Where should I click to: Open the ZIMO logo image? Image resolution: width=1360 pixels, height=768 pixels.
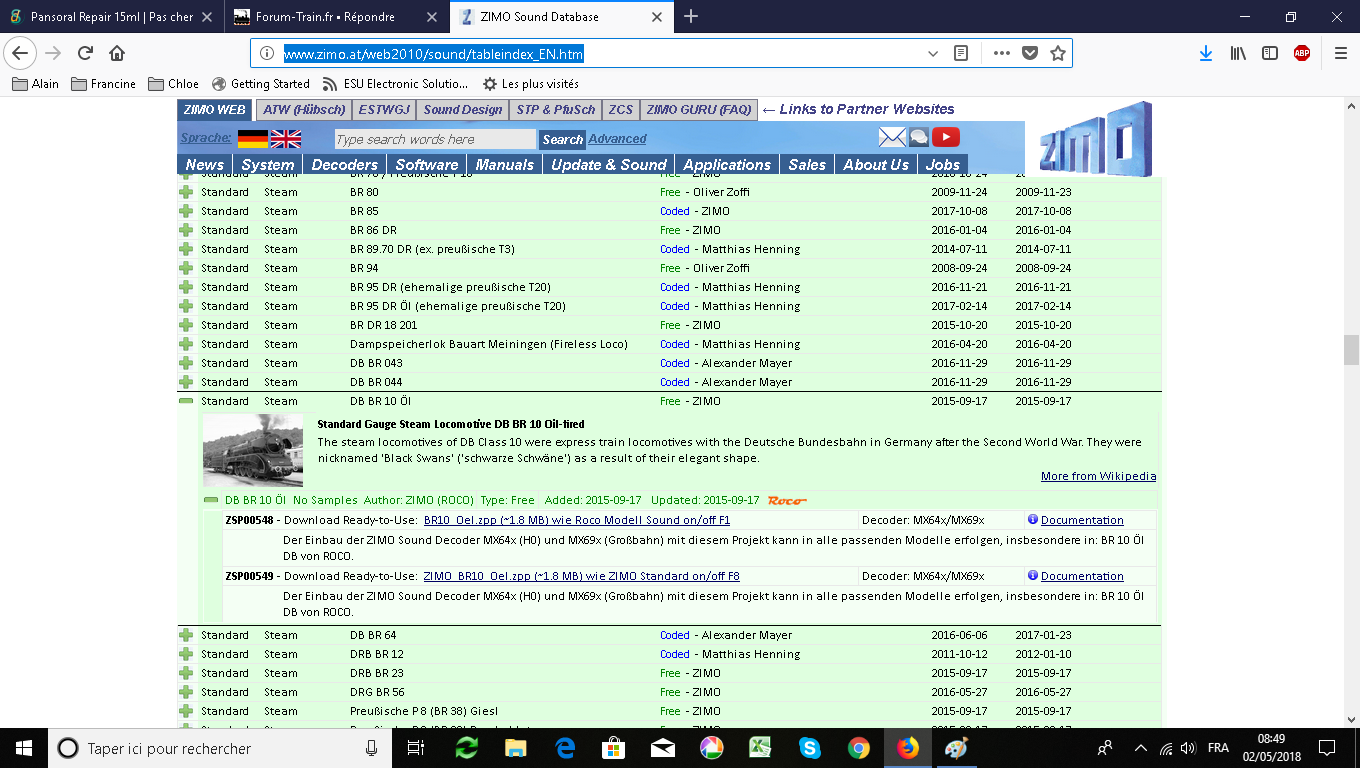click(x=1095, y=138)
